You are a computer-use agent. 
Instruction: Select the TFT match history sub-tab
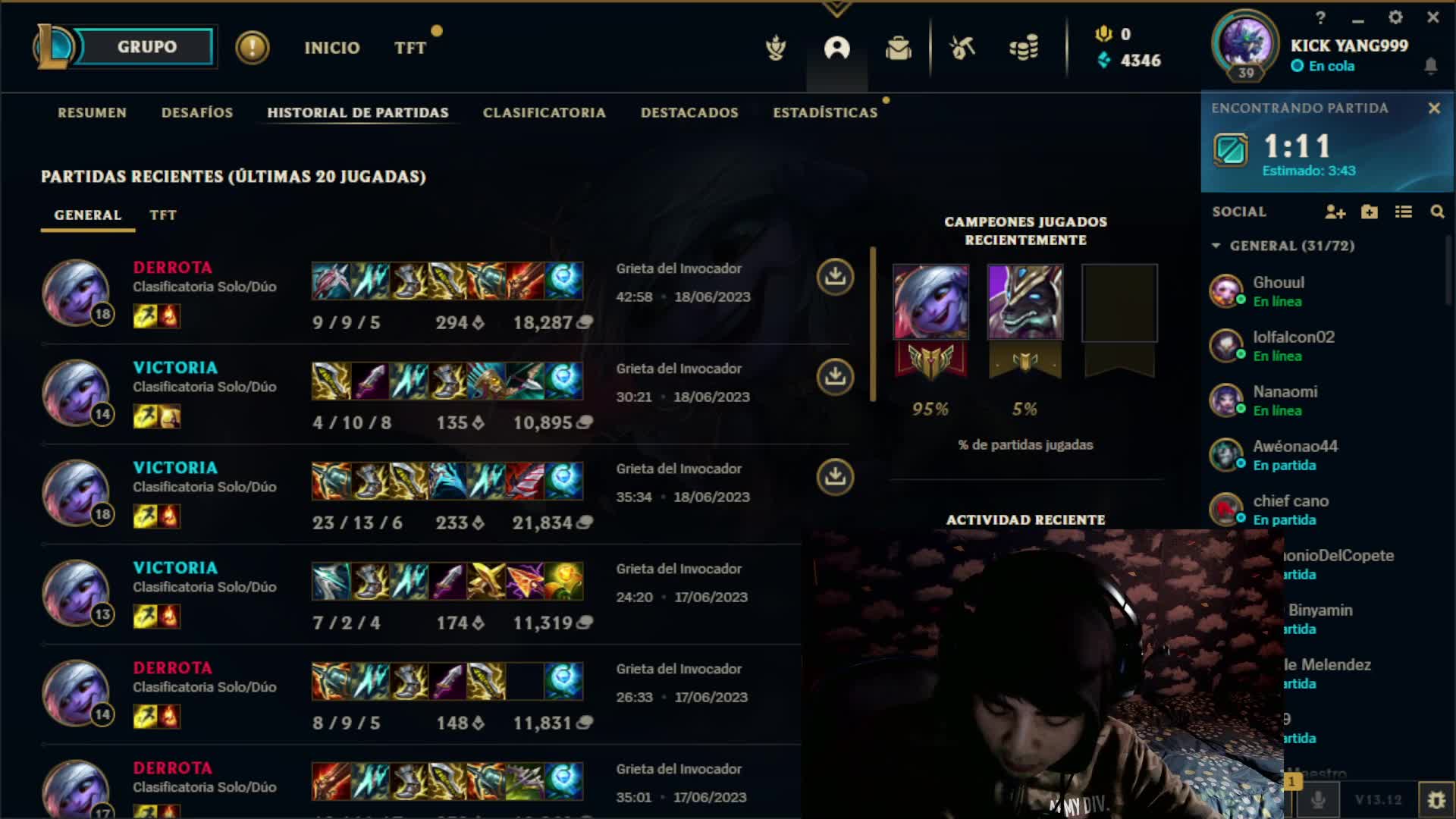[163, 215]
